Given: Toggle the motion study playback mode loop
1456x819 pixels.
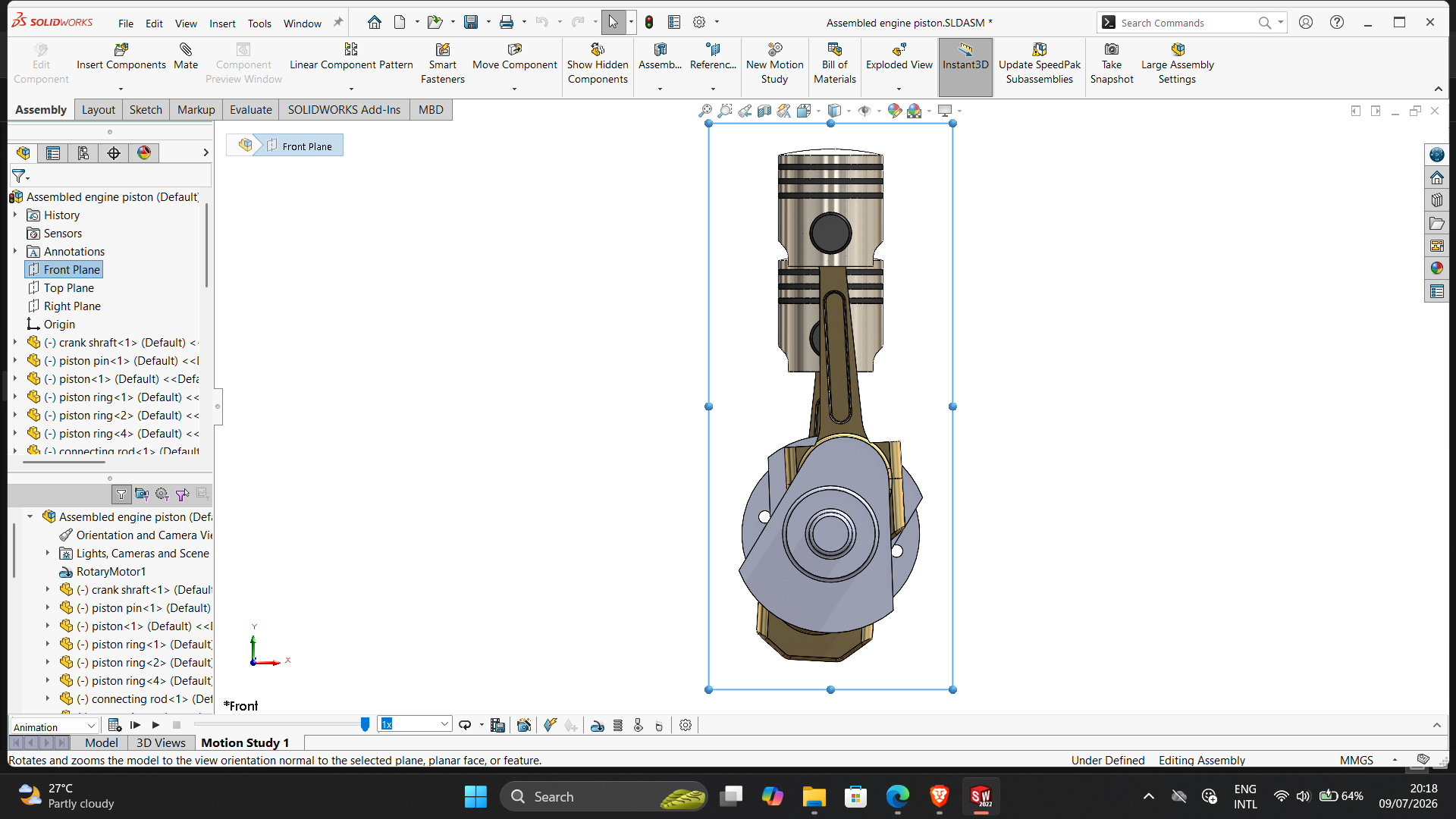Looking at the screenshot, I should pyautogui.click(x=465, y=725).
